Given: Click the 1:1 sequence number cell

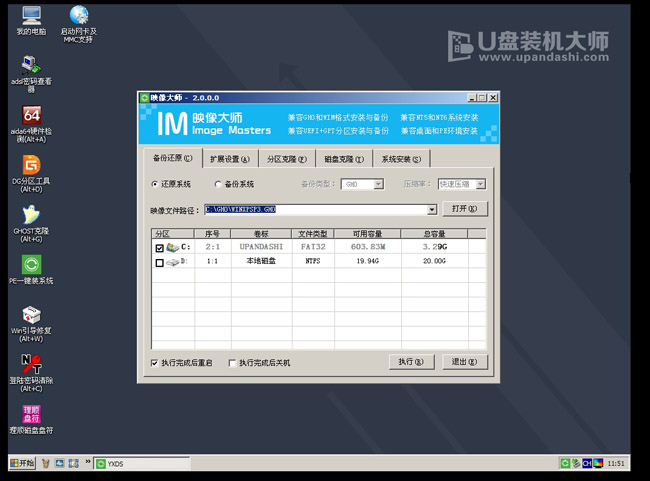Looking at the screenshot, I should pyautogui.click(x=213, y=261).
